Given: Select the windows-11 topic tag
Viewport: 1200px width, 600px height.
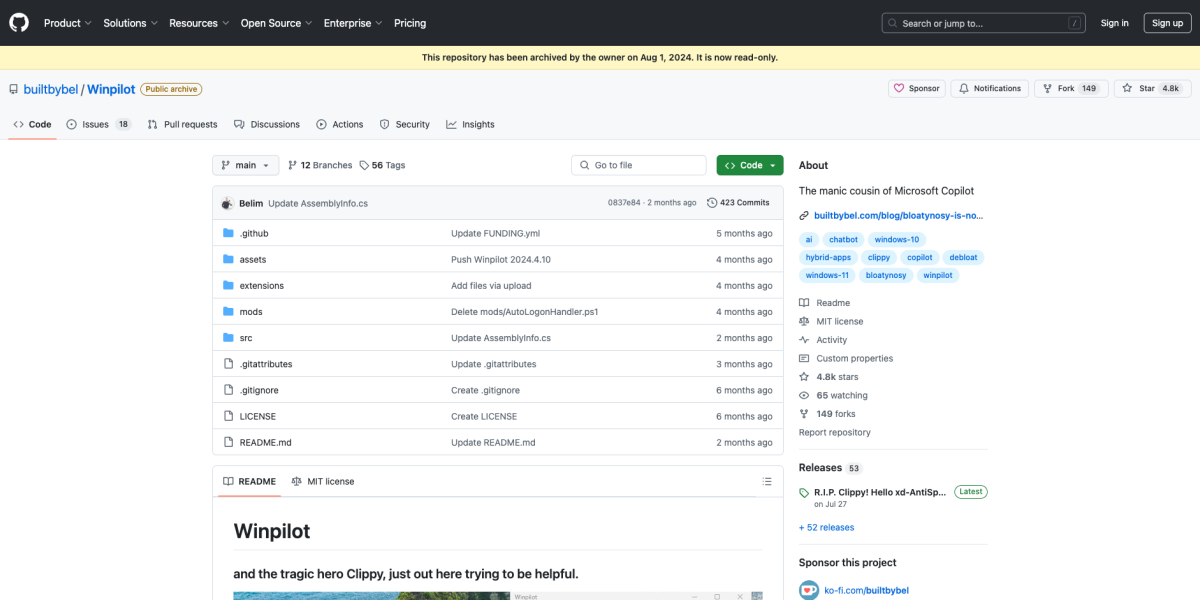Looking at the screenshot, I should pyautogui.click(x=826, y=275).
